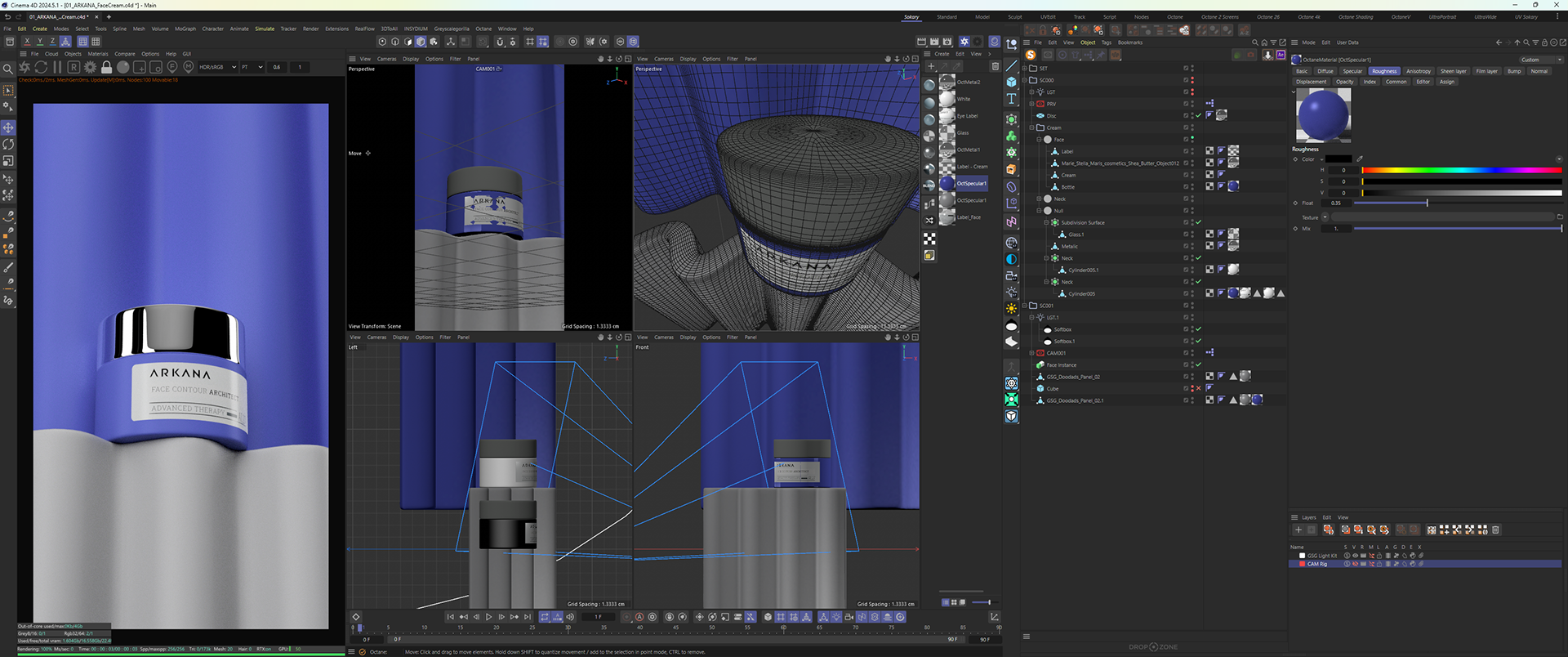1568x657 pixels.
Task: Open the Octane menu in main menu bar
Action: [x=483, y=29]
